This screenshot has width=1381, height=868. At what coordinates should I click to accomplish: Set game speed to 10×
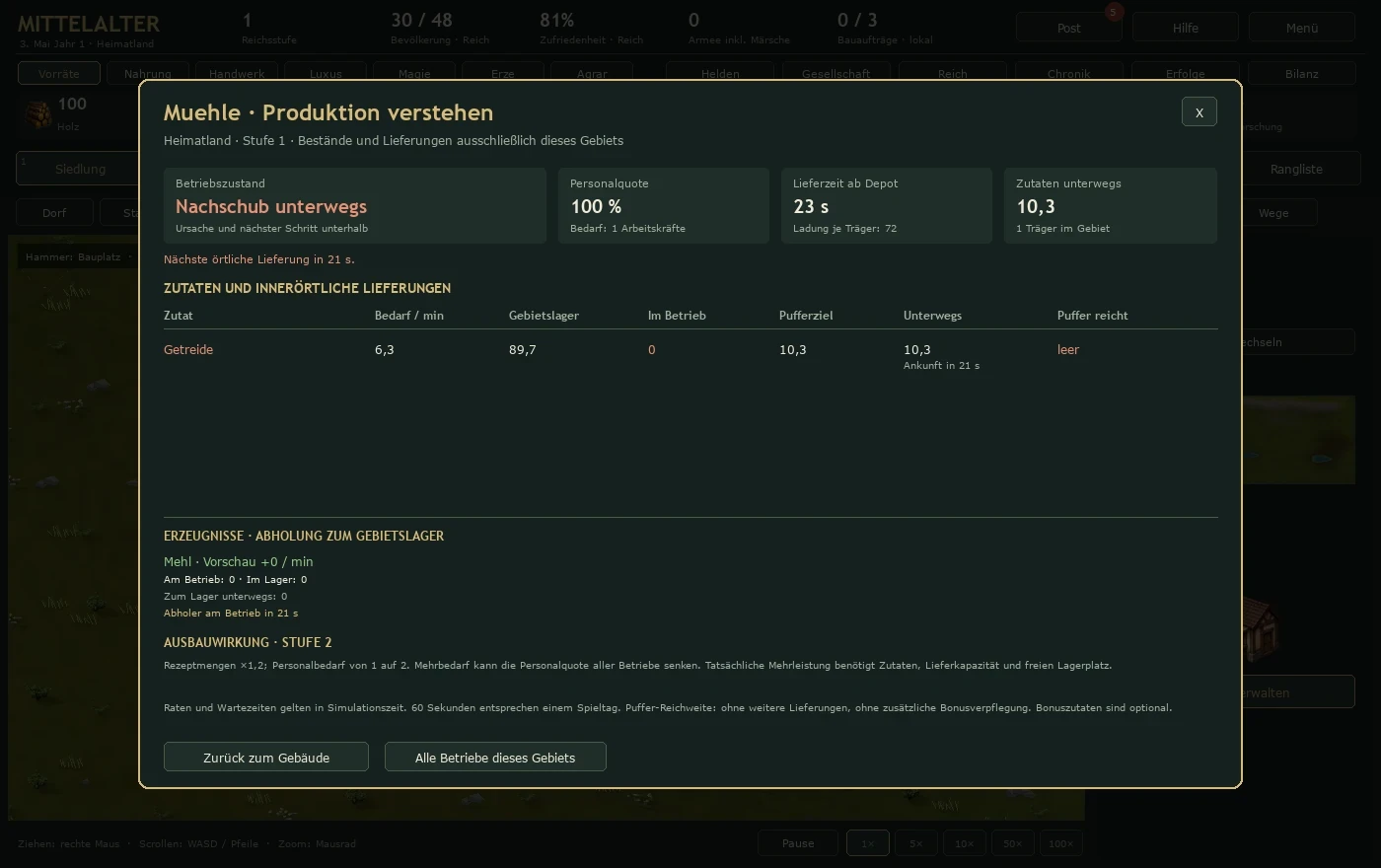965,843
